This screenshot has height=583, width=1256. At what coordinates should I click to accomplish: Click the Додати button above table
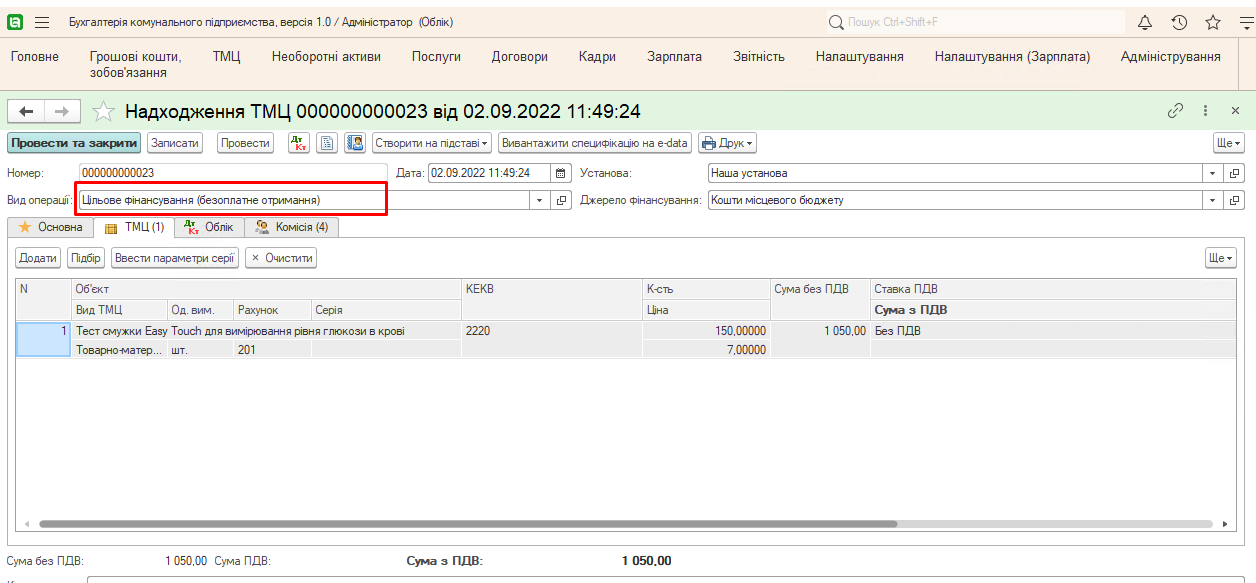[38, 258]
